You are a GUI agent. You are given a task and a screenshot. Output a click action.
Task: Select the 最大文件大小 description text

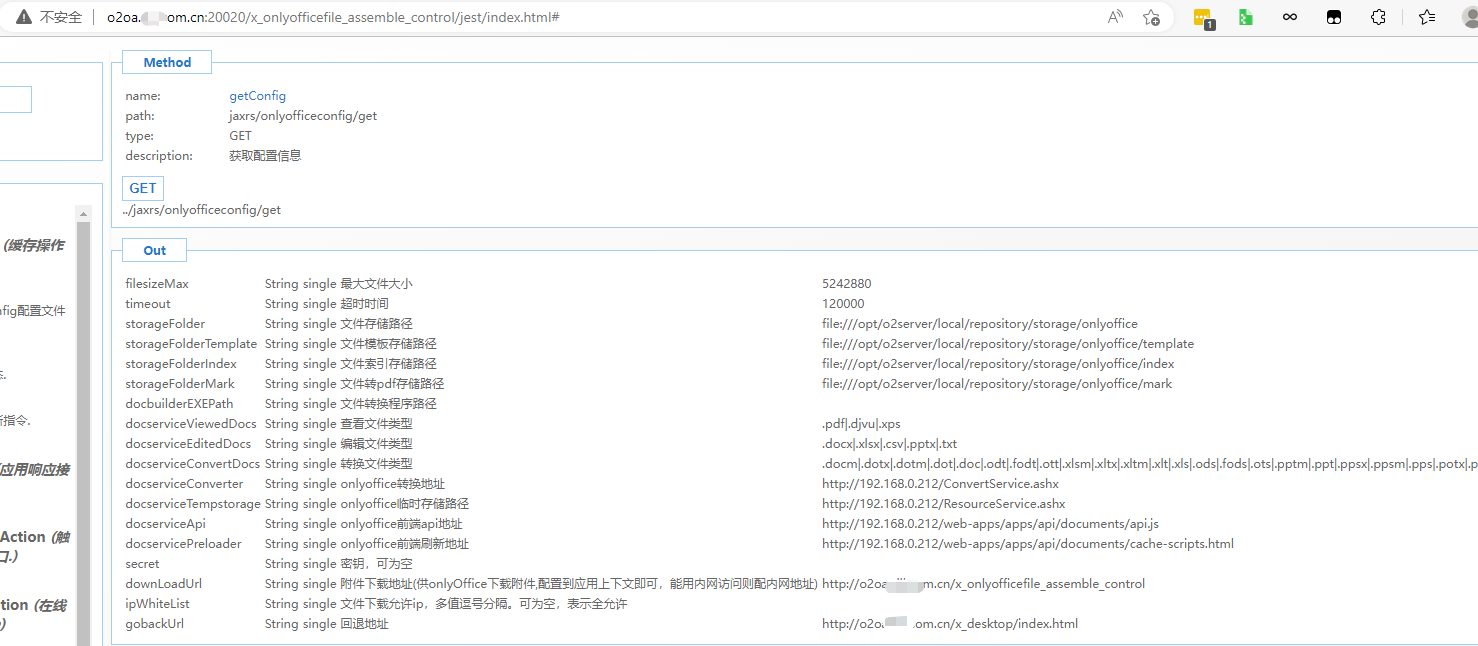pyautogui.click(x=376, y=284)
